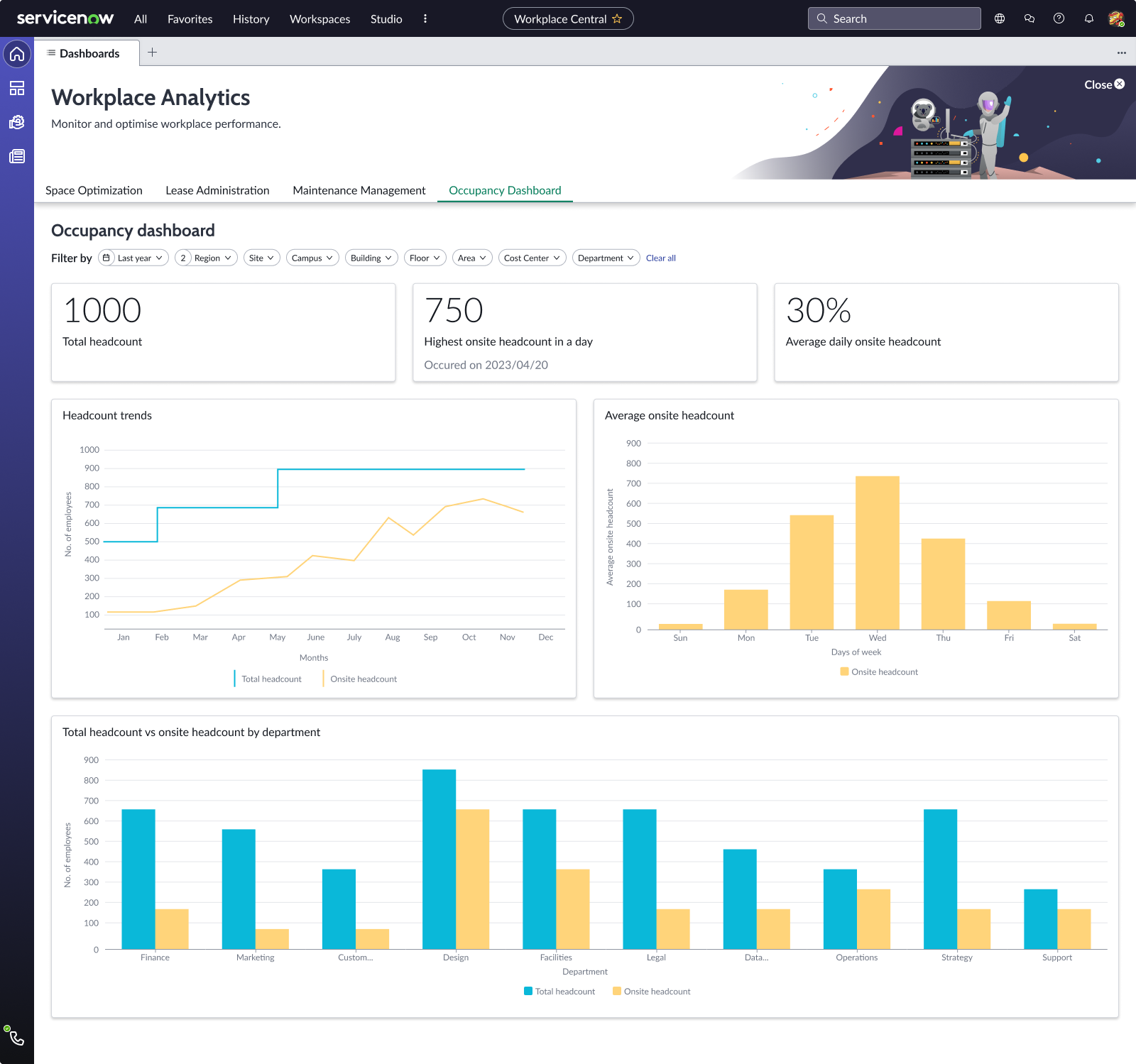Expand the Site filter dropdown
Image resolution: width=1136 pixels, height=1064 pixels.
tap(262, 258)
